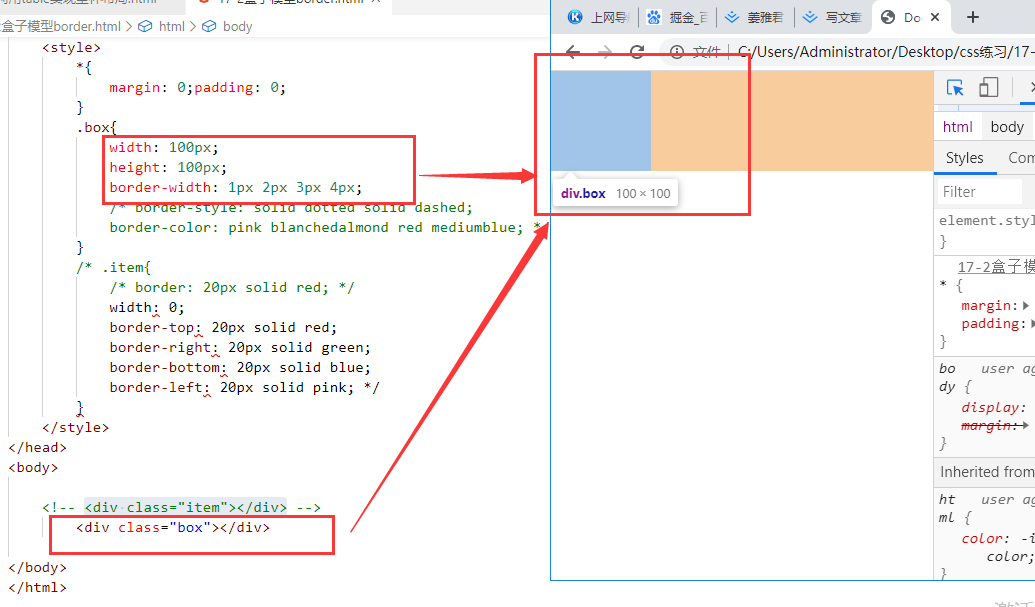The image size is (1035, 607).
Task: Focus the Filter field in Styles
Action: pyautogui.click(x=980, y=192)
